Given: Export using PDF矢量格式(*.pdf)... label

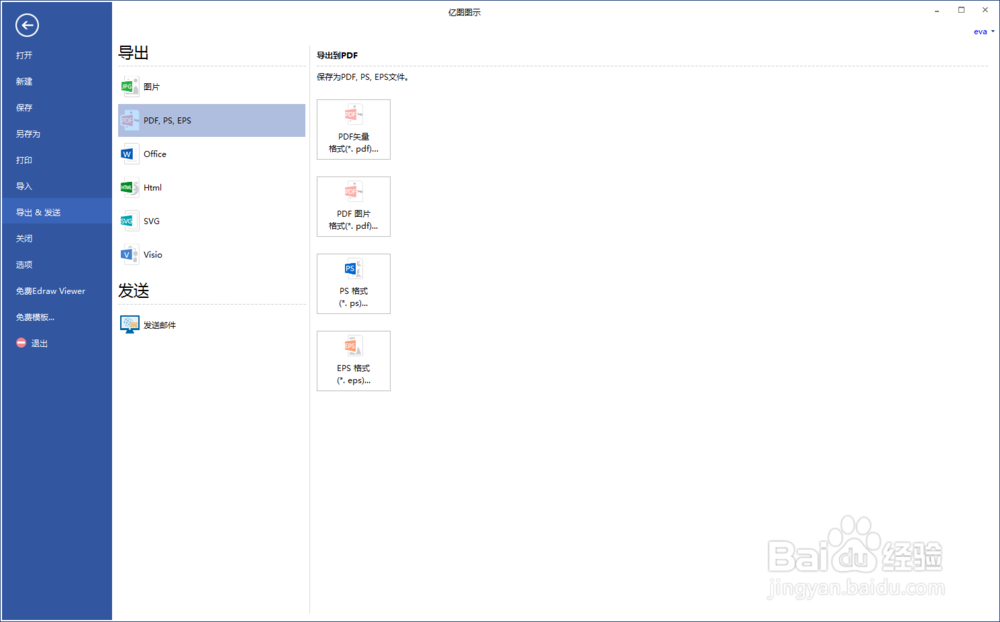Looking at the screenshot, I should 353,143.
